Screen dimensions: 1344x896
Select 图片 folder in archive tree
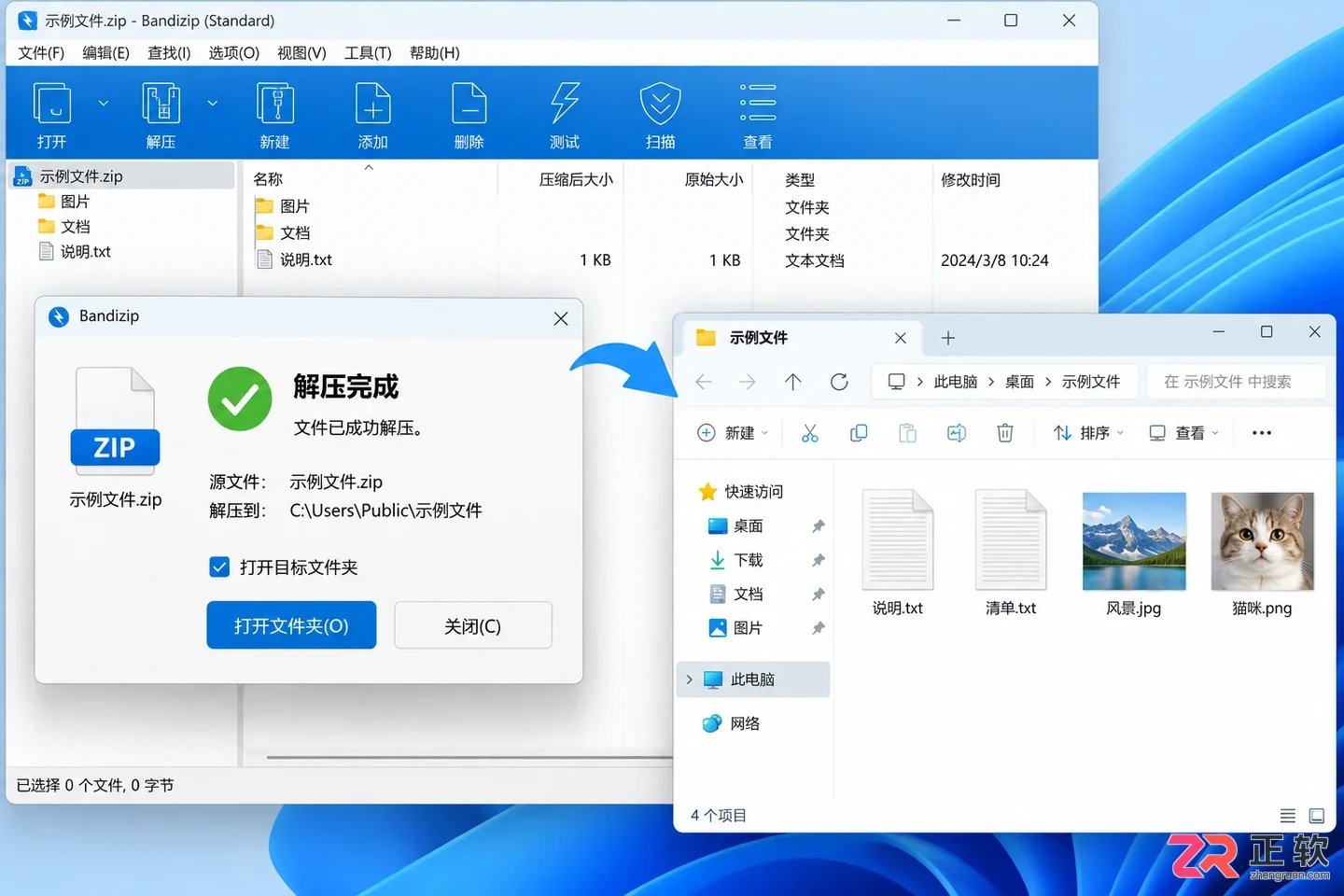(x=64, y=202)
